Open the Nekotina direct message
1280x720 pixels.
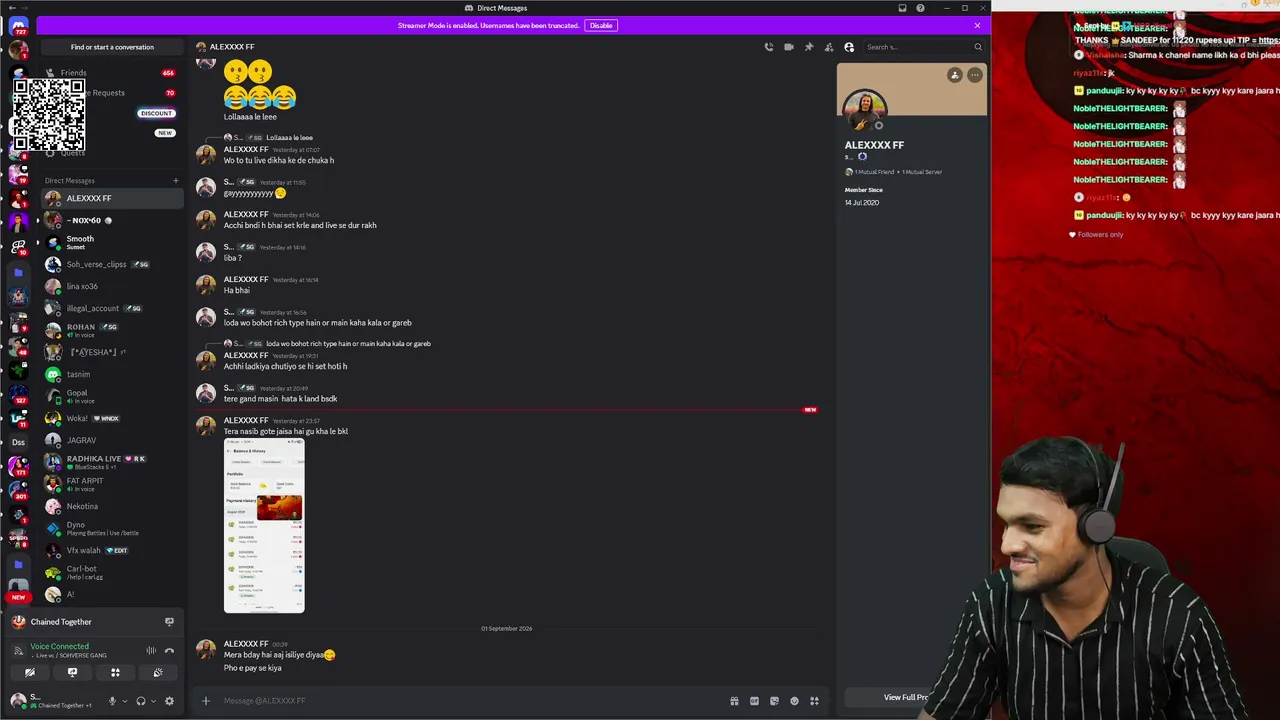click(x=112, y=506)
